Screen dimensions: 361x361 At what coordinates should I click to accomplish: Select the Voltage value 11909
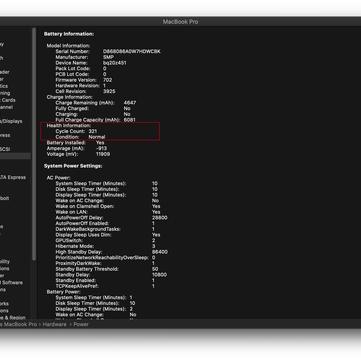pyautogui.click(x=103, y=154)
